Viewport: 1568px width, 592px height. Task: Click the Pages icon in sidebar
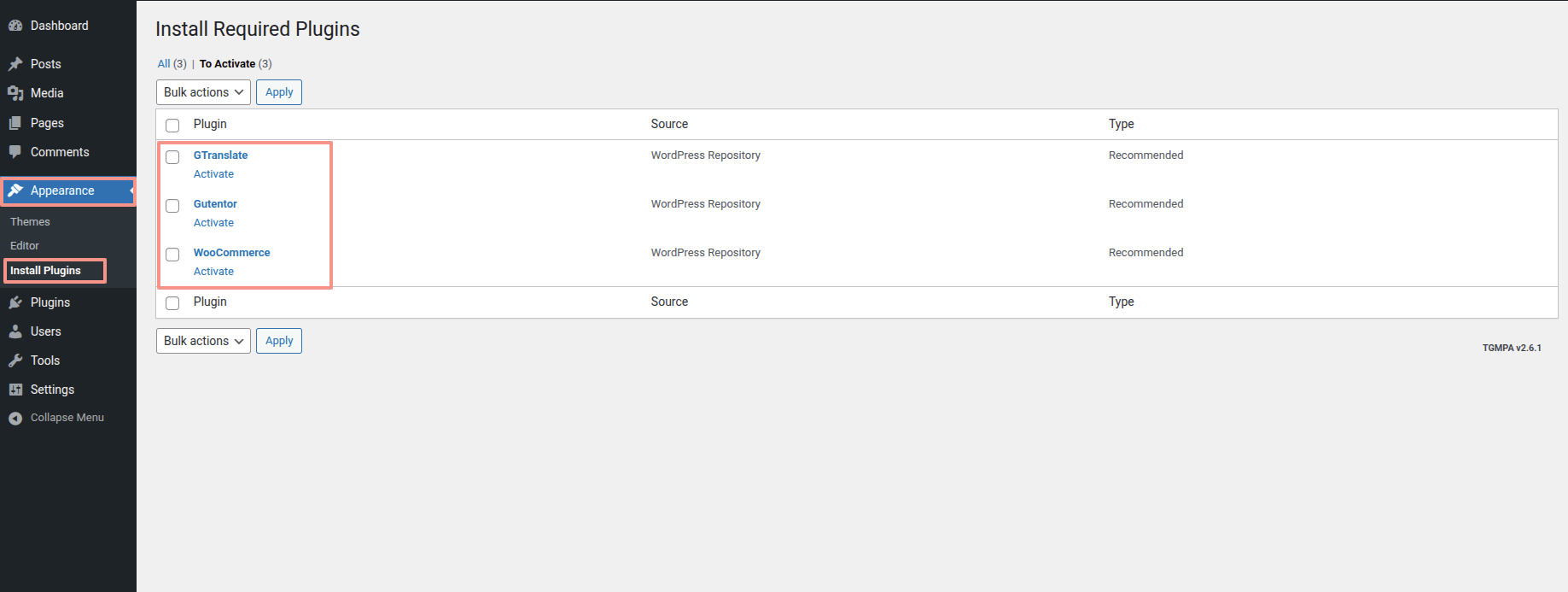pos(15,123)
